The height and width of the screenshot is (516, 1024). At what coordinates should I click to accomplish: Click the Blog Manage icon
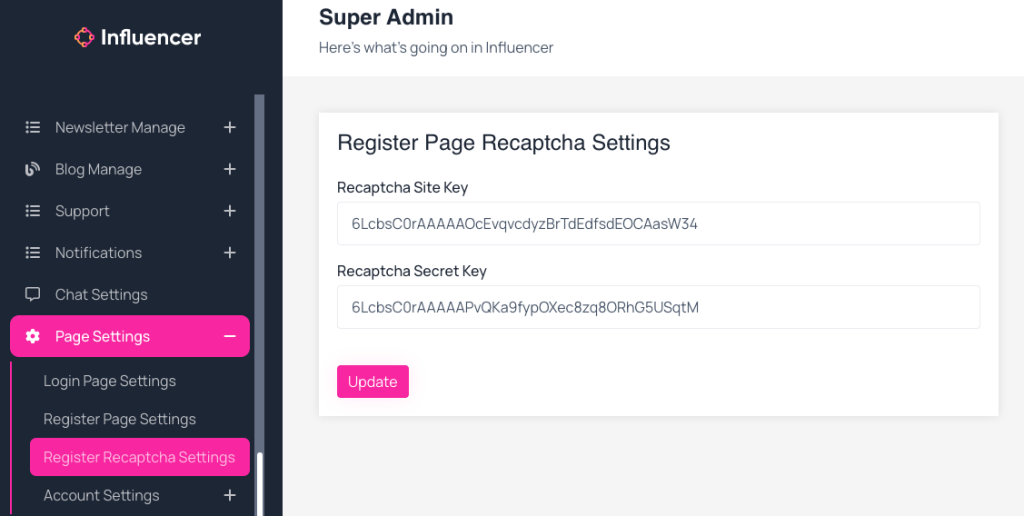(33, 170)
